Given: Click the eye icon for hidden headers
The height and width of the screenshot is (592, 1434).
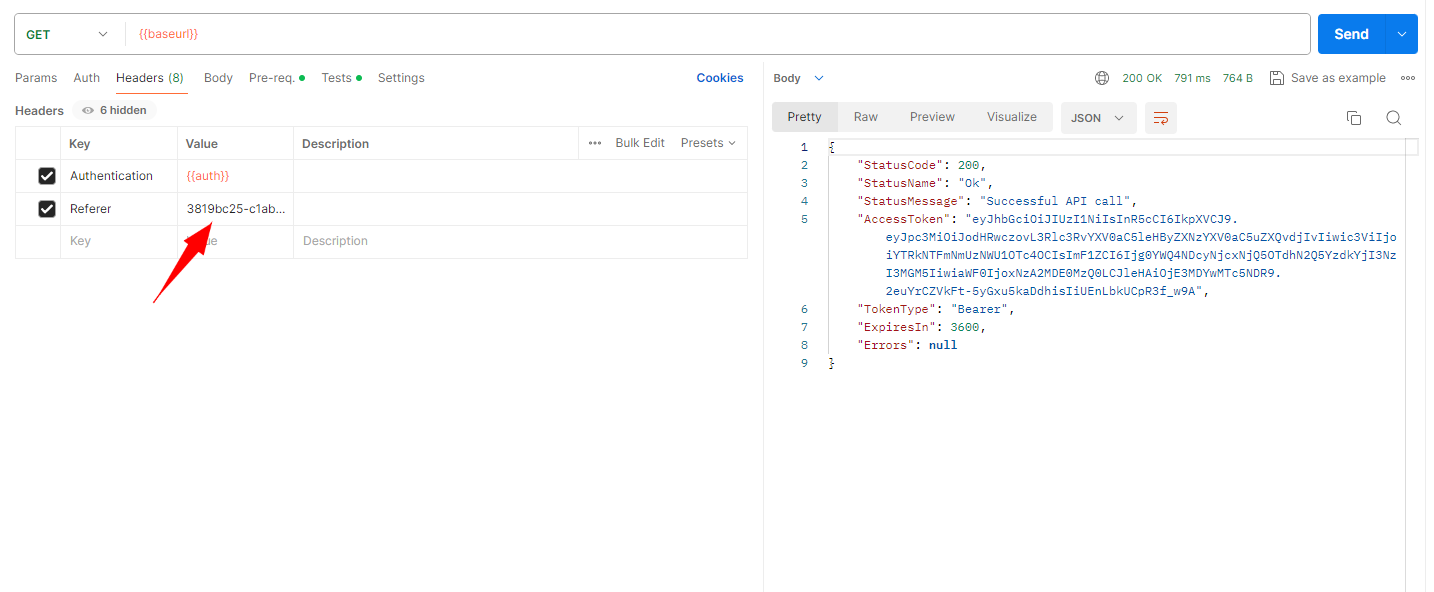Looking at the screenshot, I should [88, 111].
